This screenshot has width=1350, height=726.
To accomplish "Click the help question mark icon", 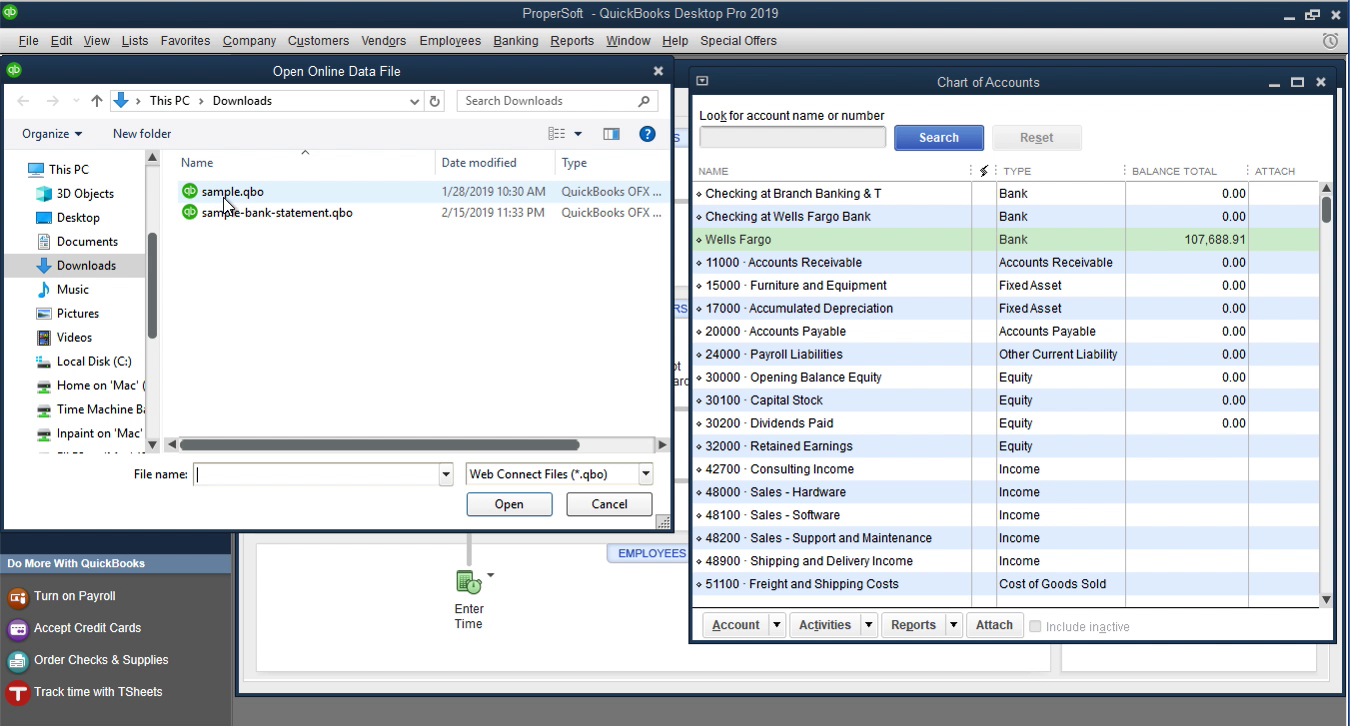I will tap(647, 134).
